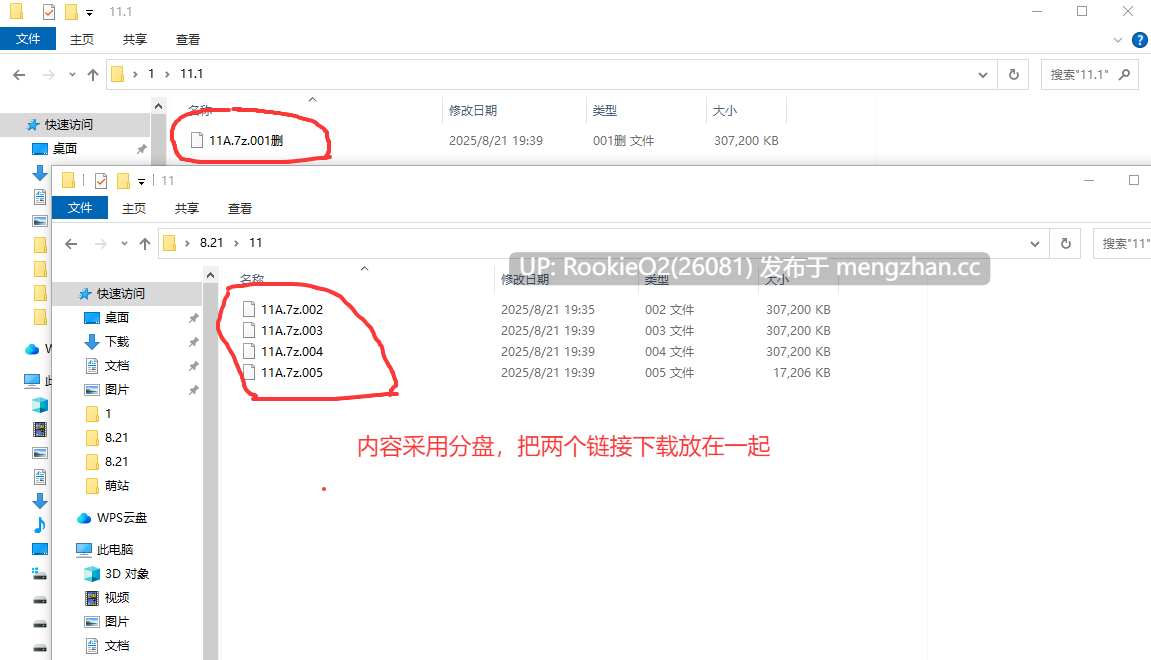Open 图片 under quick access in the 11 window
Screen dimensions: 1151x660
(117, 389)
